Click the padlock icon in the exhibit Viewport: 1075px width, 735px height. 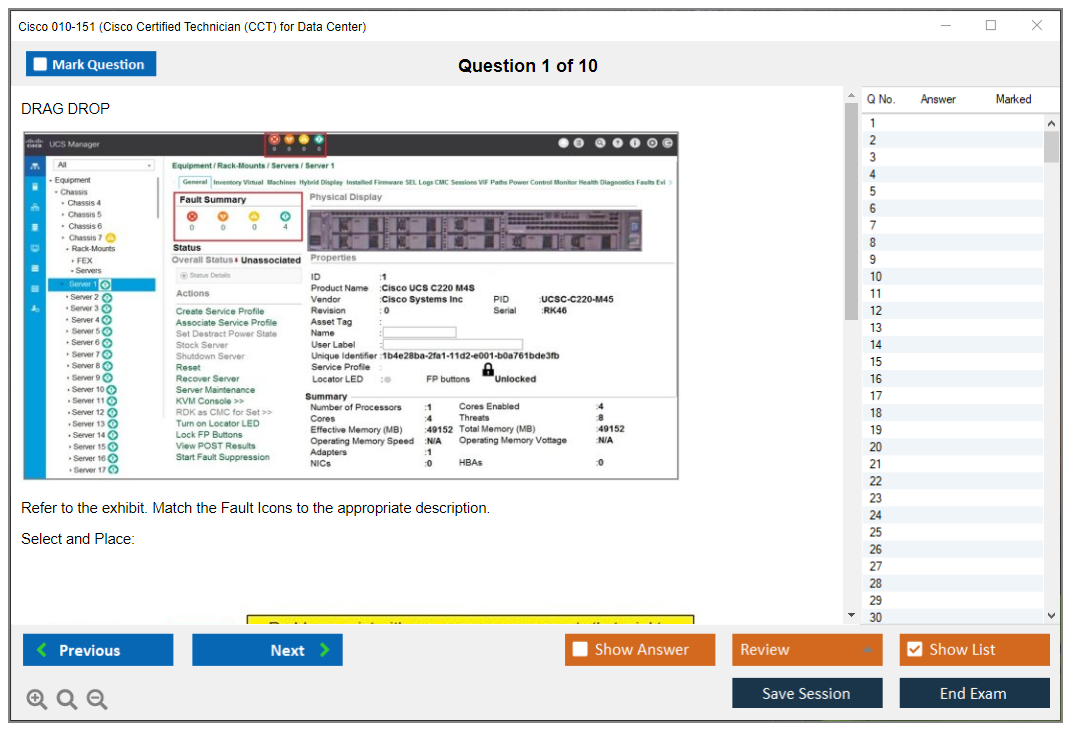coord(488,369)
